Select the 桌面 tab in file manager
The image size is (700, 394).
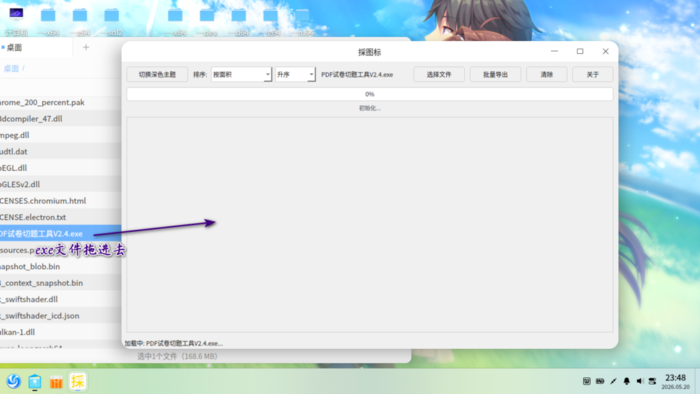pos(36,47)
